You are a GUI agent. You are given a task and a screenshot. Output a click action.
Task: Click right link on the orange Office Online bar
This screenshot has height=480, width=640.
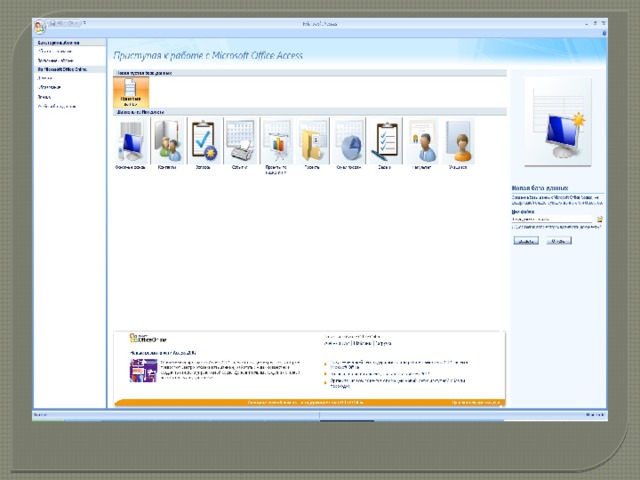pyautogui.click(x=476, y=402)
